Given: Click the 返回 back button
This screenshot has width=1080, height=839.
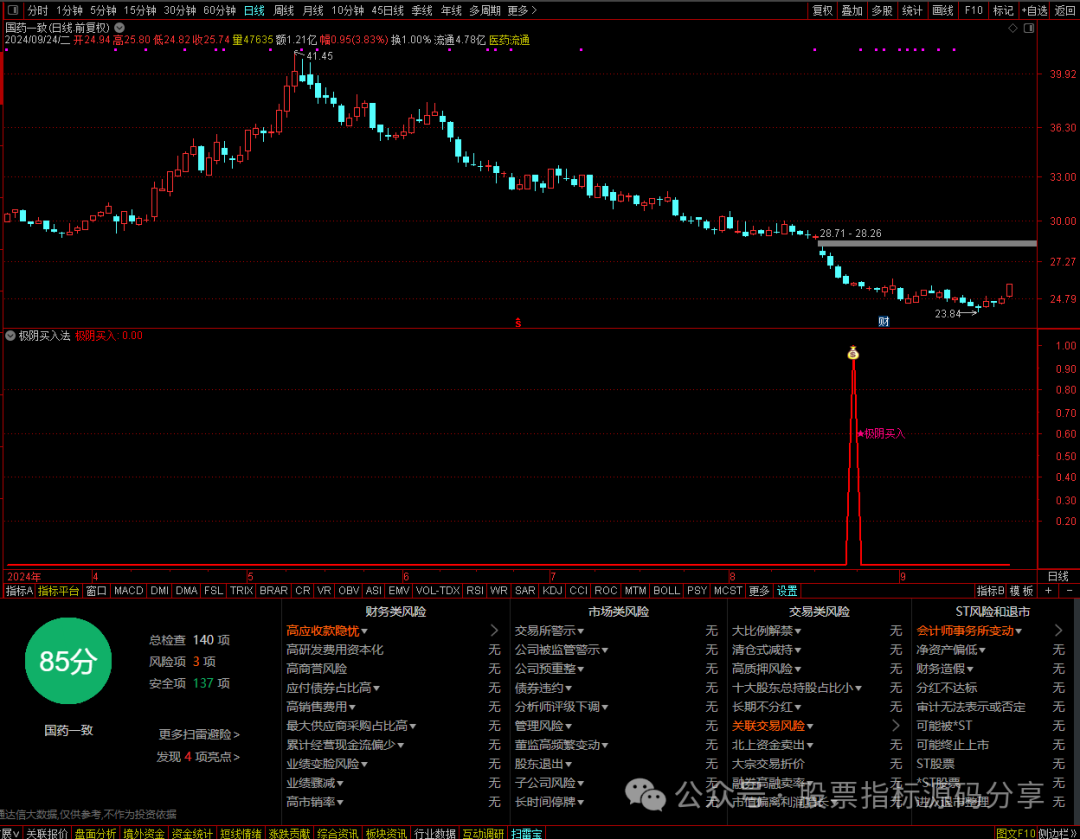Looking at the screenshot, I should 1065,10.
